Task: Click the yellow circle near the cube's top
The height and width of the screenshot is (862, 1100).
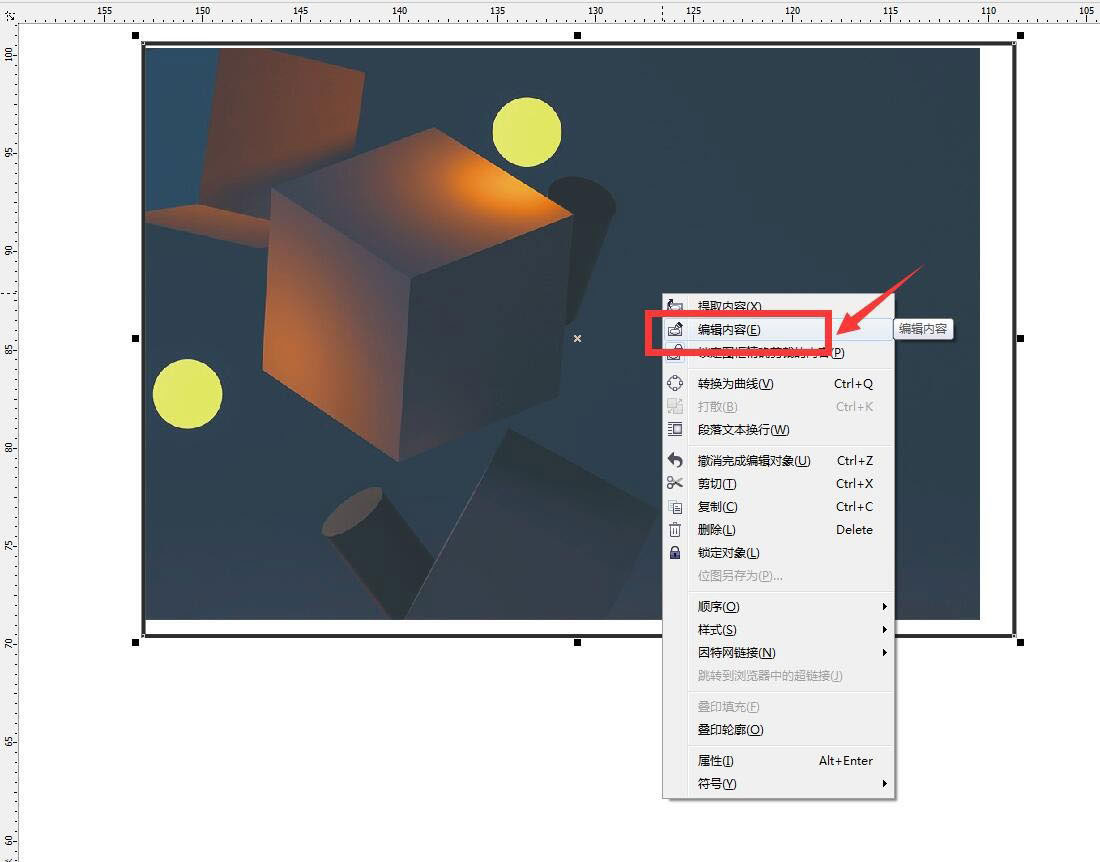Action: [527, 132]
